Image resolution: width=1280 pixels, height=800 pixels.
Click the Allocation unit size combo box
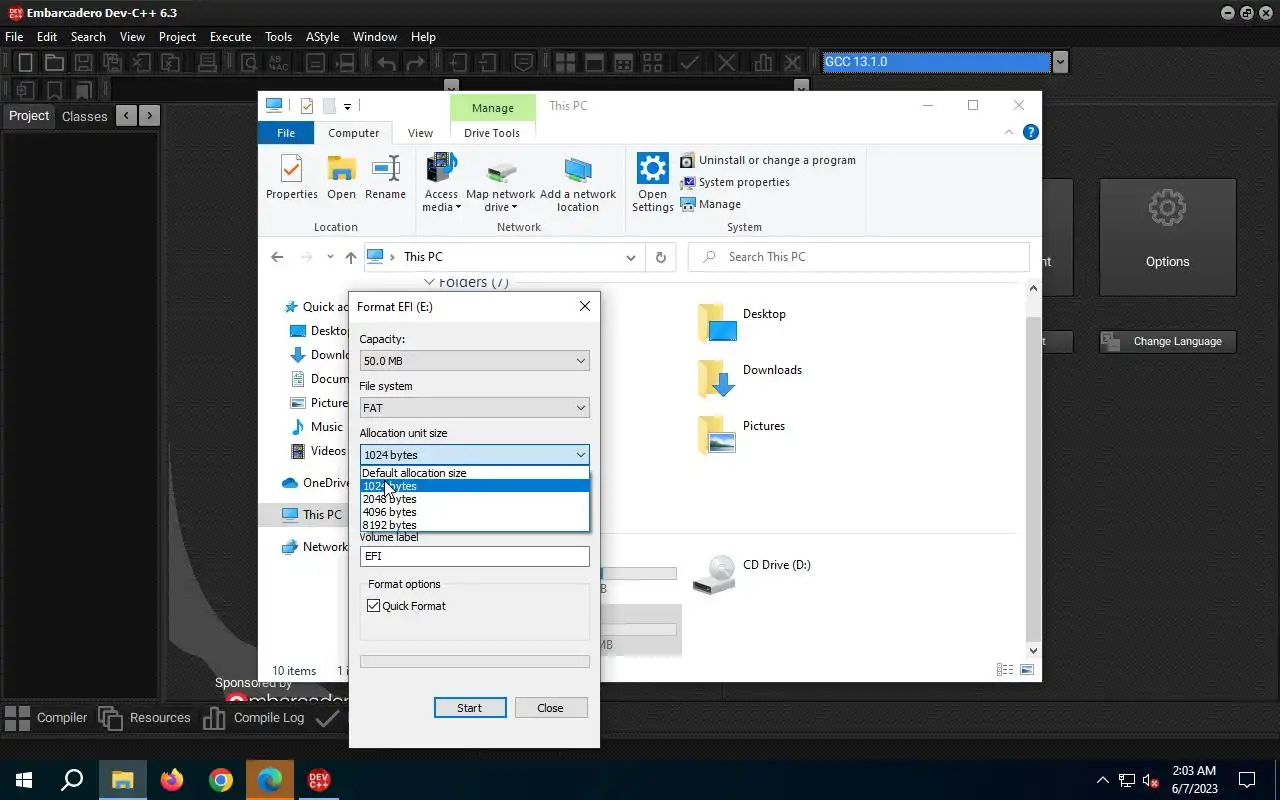click(x=474, y=455)
